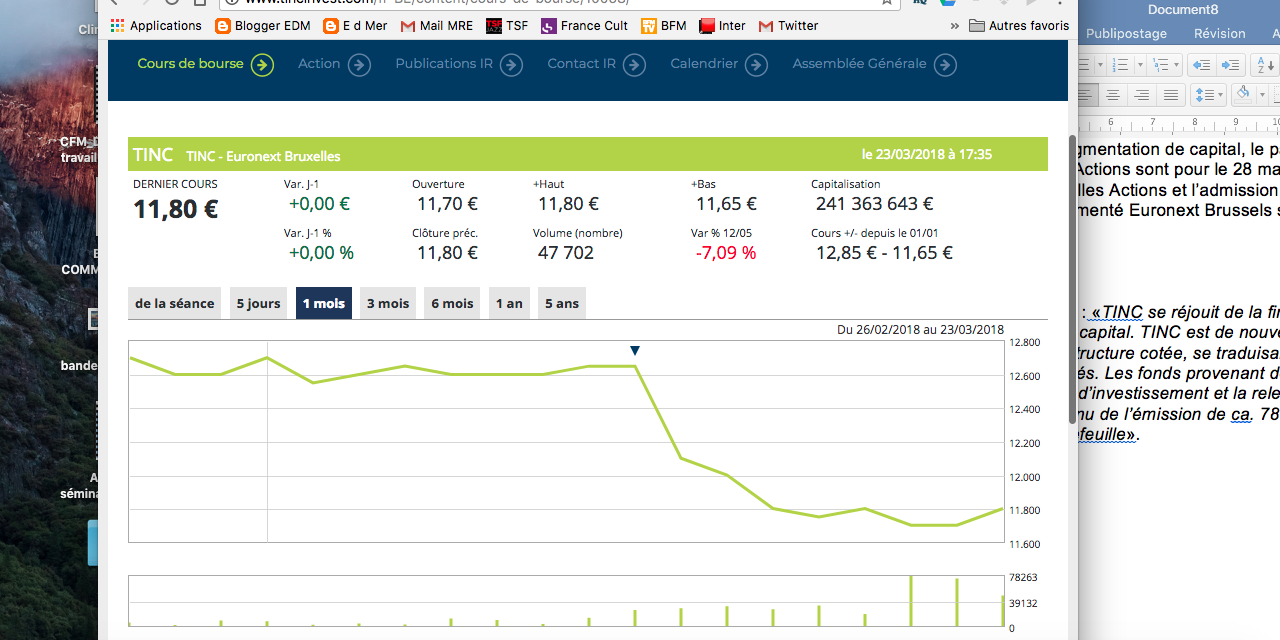Open the Publications IR navigation link
This screenshot has height=640, width=1280.
click(459, 65)
